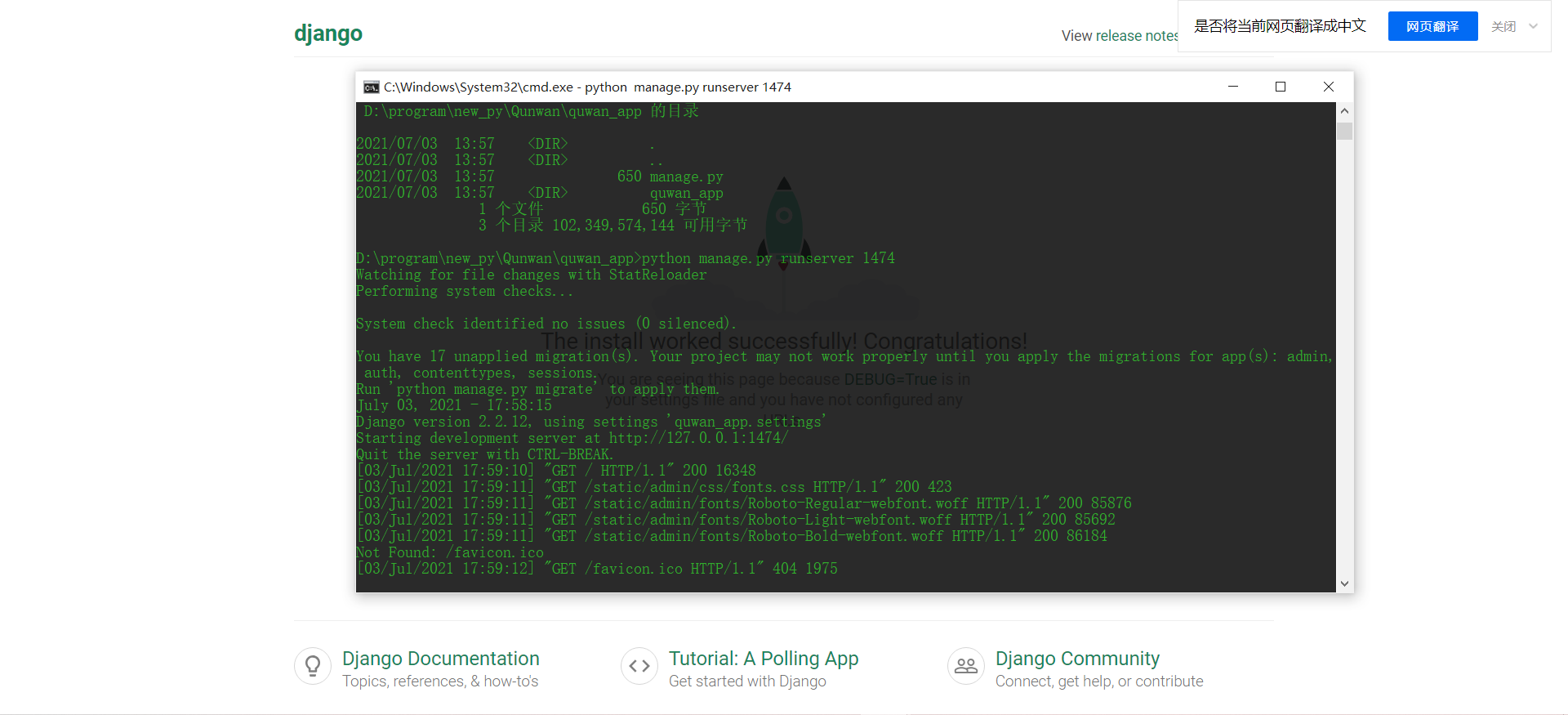1568x715 pixels.
Task: Click the cmd scrollbar up arrow
Action: [x=1344, y=110]
